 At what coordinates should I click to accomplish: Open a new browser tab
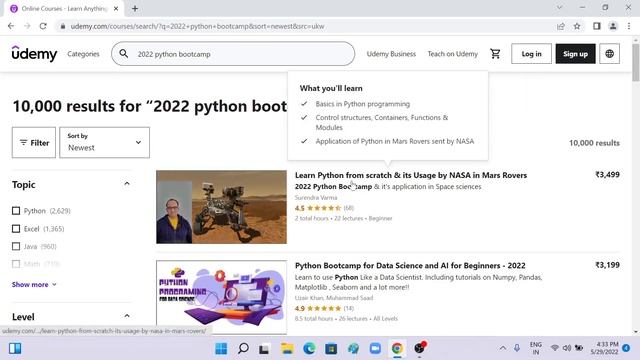[135, 8]
